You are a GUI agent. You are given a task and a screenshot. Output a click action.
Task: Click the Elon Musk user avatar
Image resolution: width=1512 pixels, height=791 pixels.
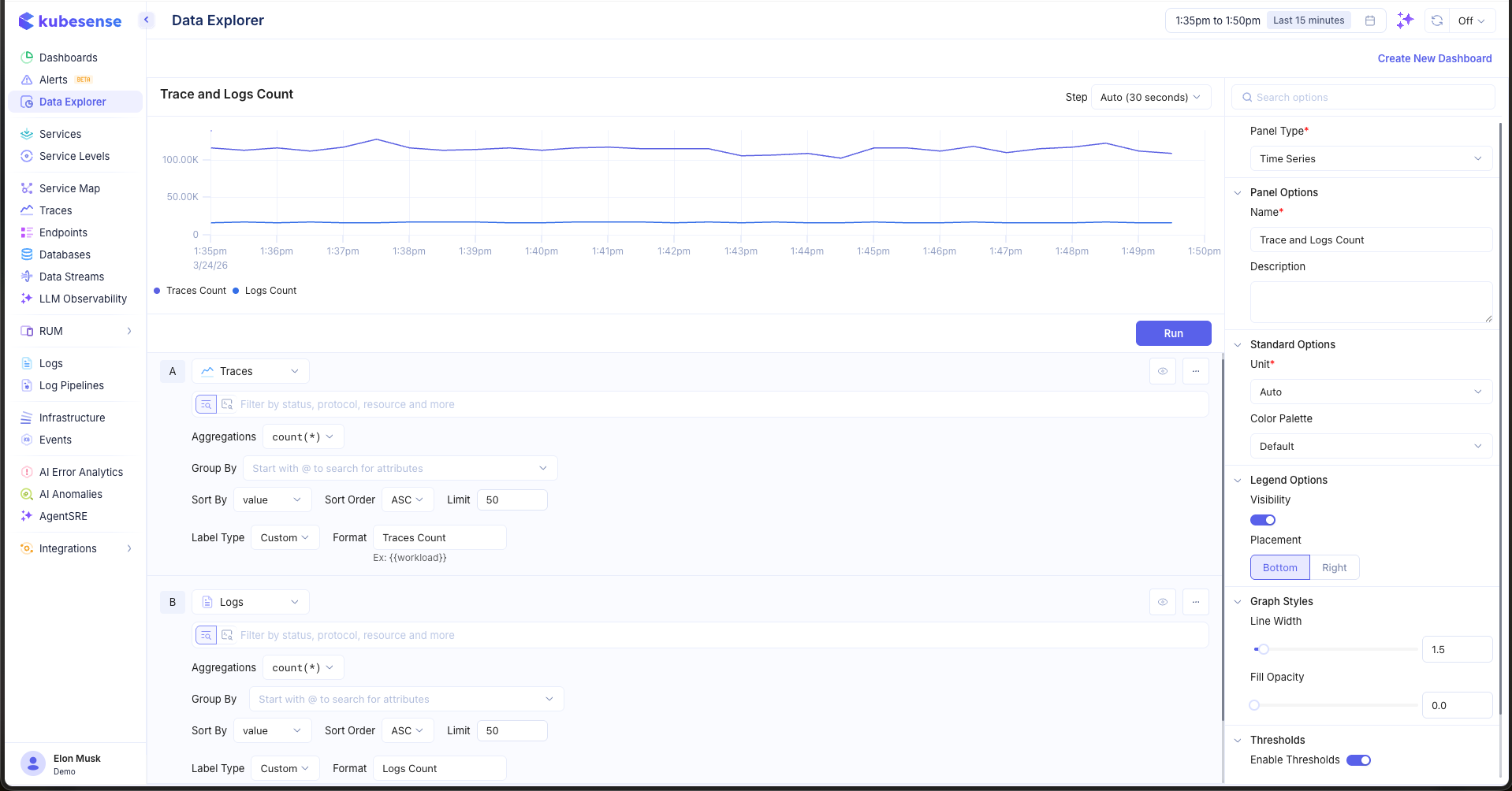pyautogui.click(x=33, y=763)
